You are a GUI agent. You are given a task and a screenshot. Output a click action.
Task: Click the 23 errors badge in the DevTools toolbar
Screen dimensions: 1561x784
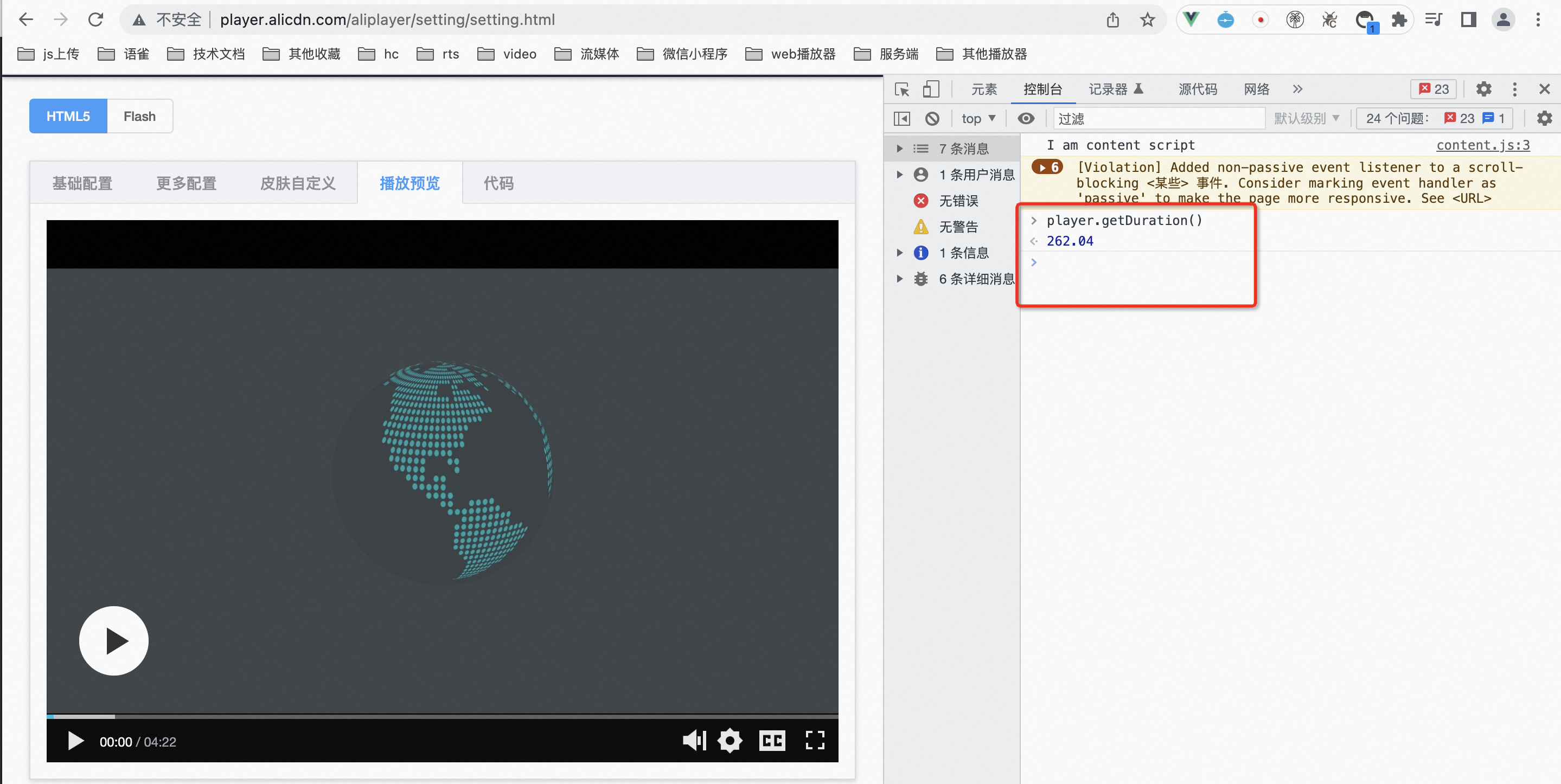(x=1434, y=89)
